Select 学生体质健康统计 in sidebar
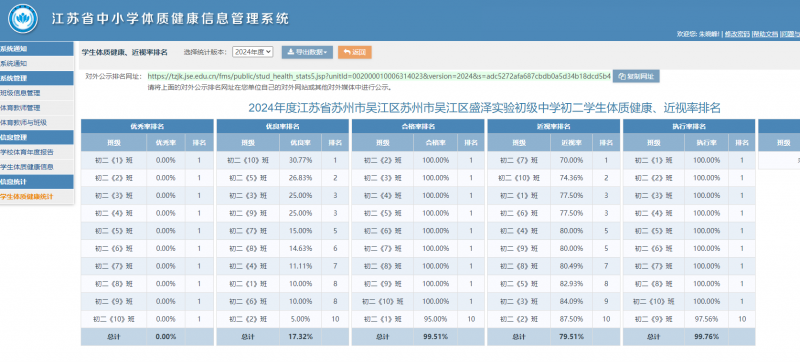 [37, 196]
